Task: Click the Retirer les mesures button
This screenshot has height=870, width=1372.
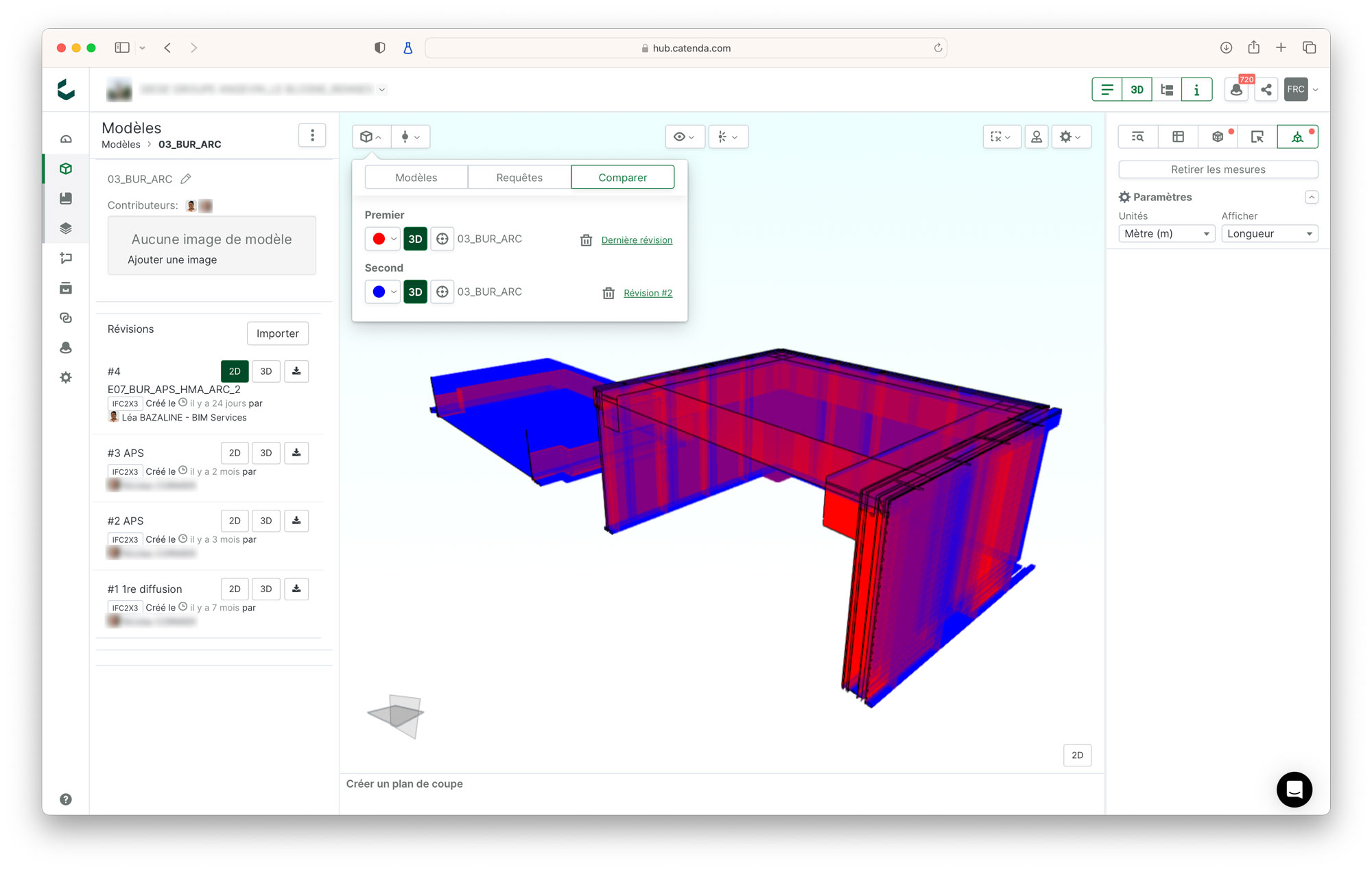Action: [1218, 169]
